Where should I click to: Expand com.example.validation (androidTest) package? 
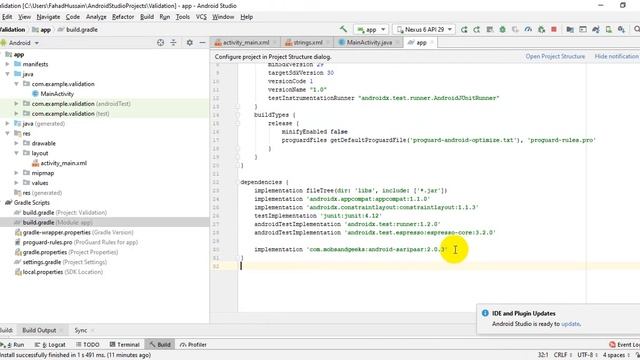tap(16, 104)
